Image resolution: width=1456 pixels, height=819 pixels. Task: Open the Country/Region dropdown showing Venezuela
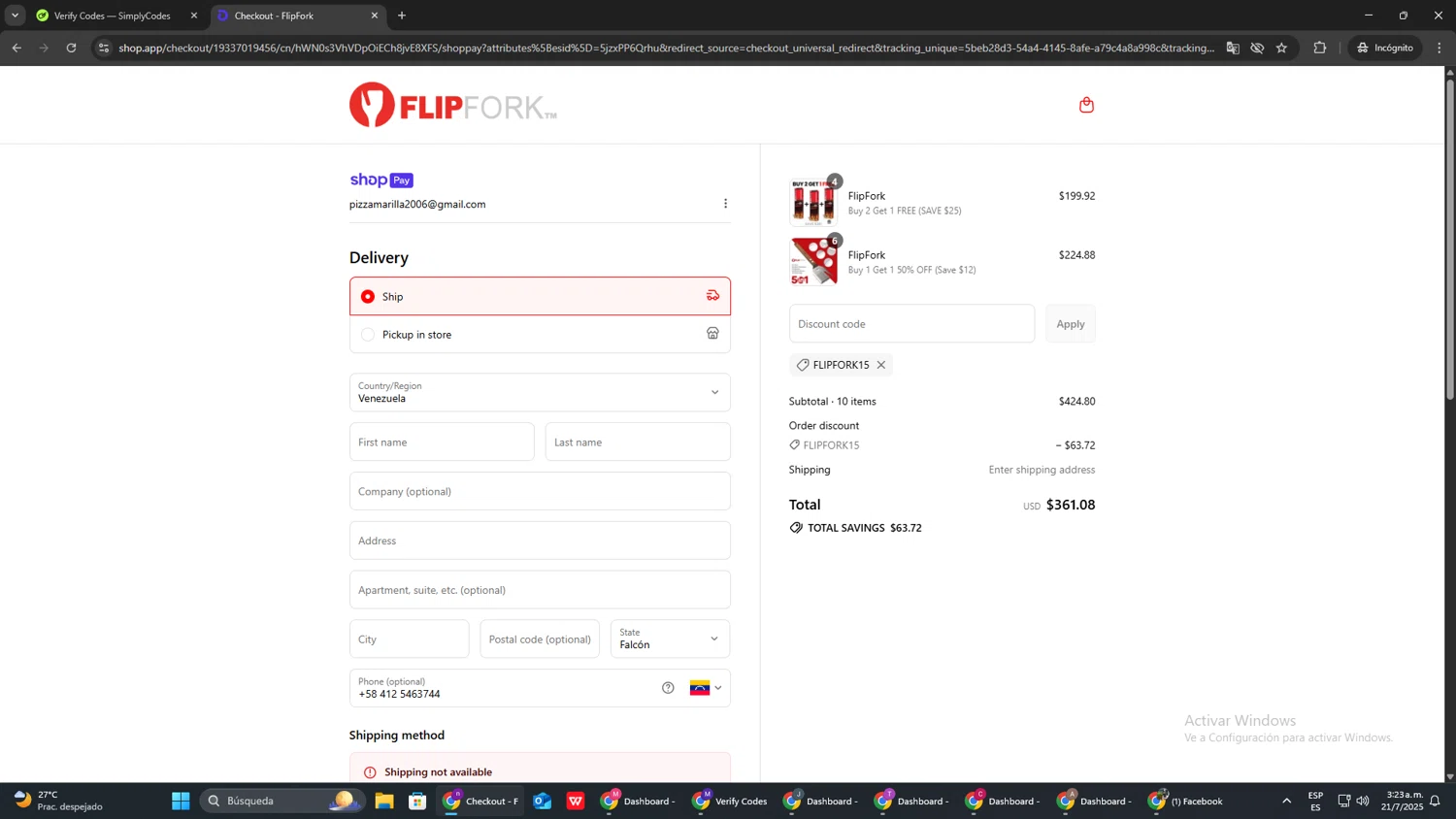click(540, 392)
